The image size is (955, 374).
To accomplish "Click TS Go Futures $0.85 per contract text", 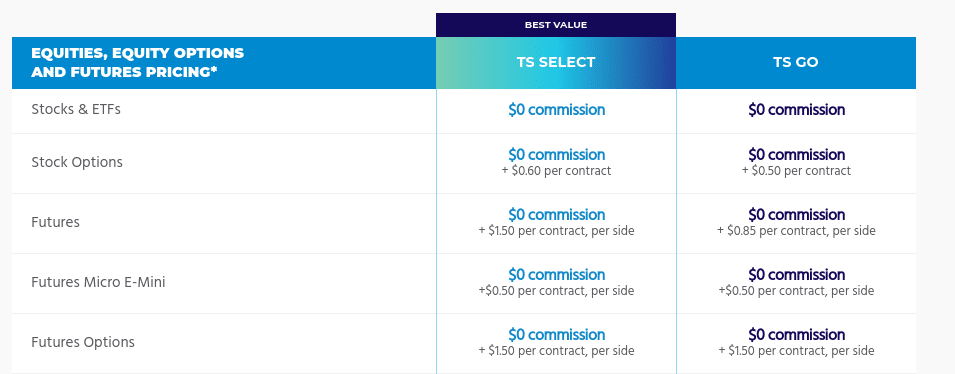I will pos(796,231).
